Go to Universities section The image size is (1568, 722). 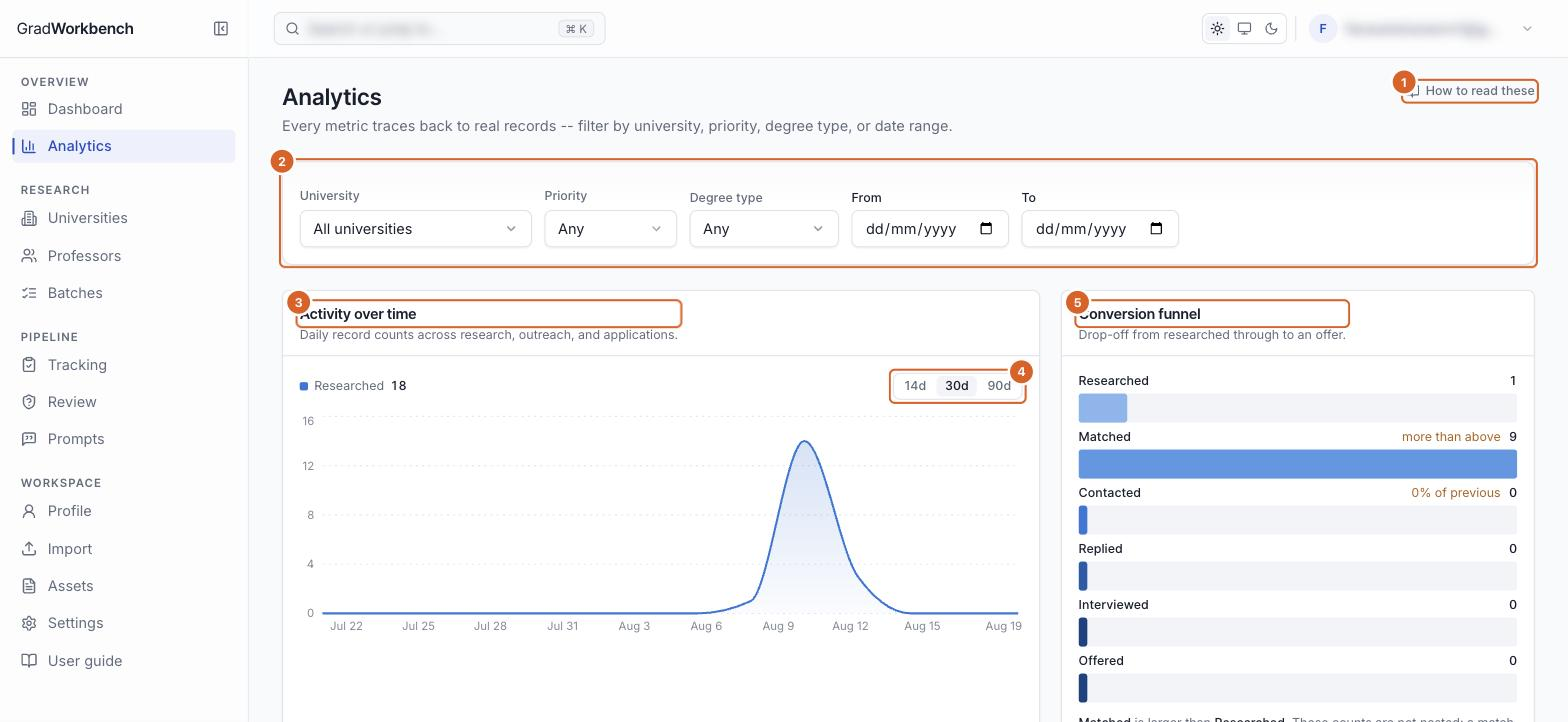tap(124, 218)
